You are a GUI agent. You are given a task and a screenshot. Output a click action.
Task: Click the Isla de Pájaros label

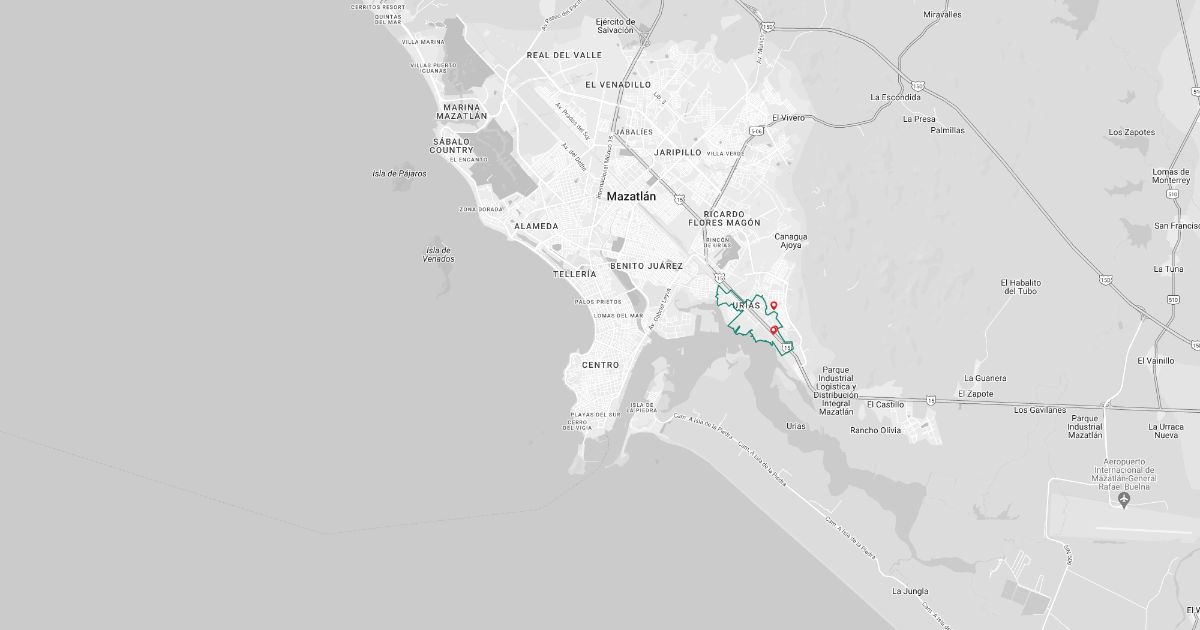point(399,173)
